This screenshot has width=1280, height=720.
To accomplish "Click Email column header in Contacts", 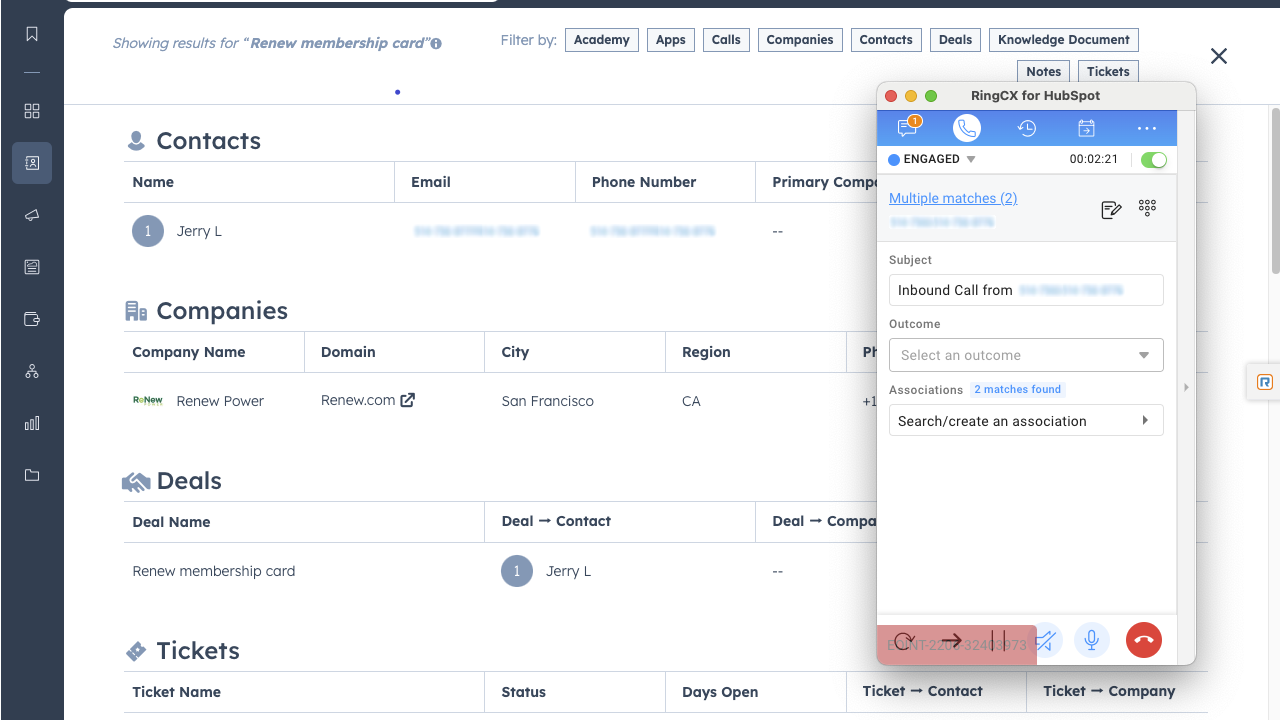I will [431, 182].
